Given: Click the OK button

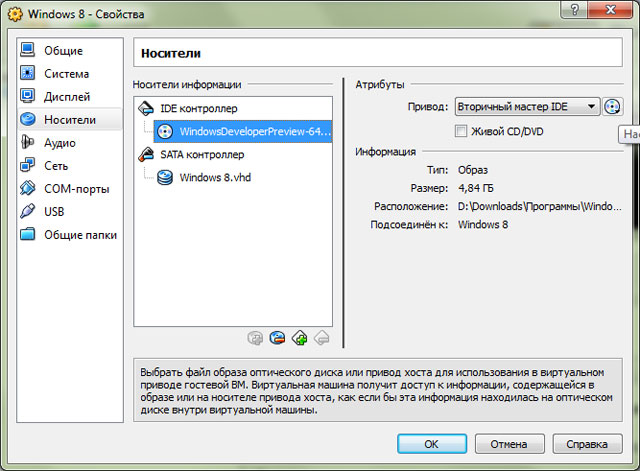Looking at the screenshot, I should 432,444.
